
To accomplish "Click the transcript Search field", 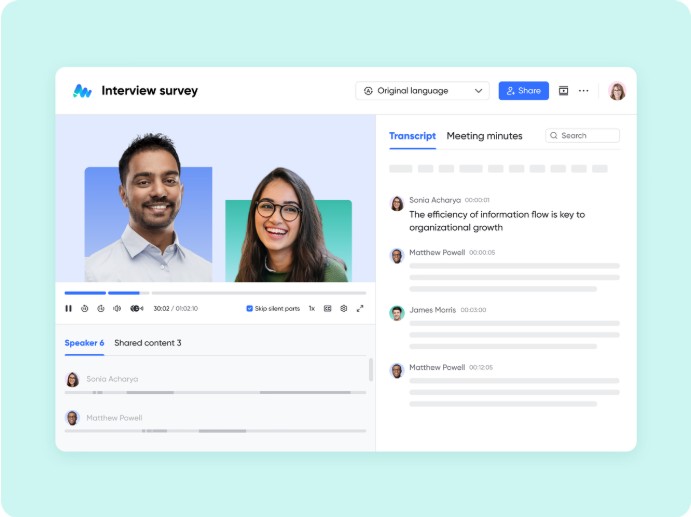I will pyautogui.click(x=583, y=136).
